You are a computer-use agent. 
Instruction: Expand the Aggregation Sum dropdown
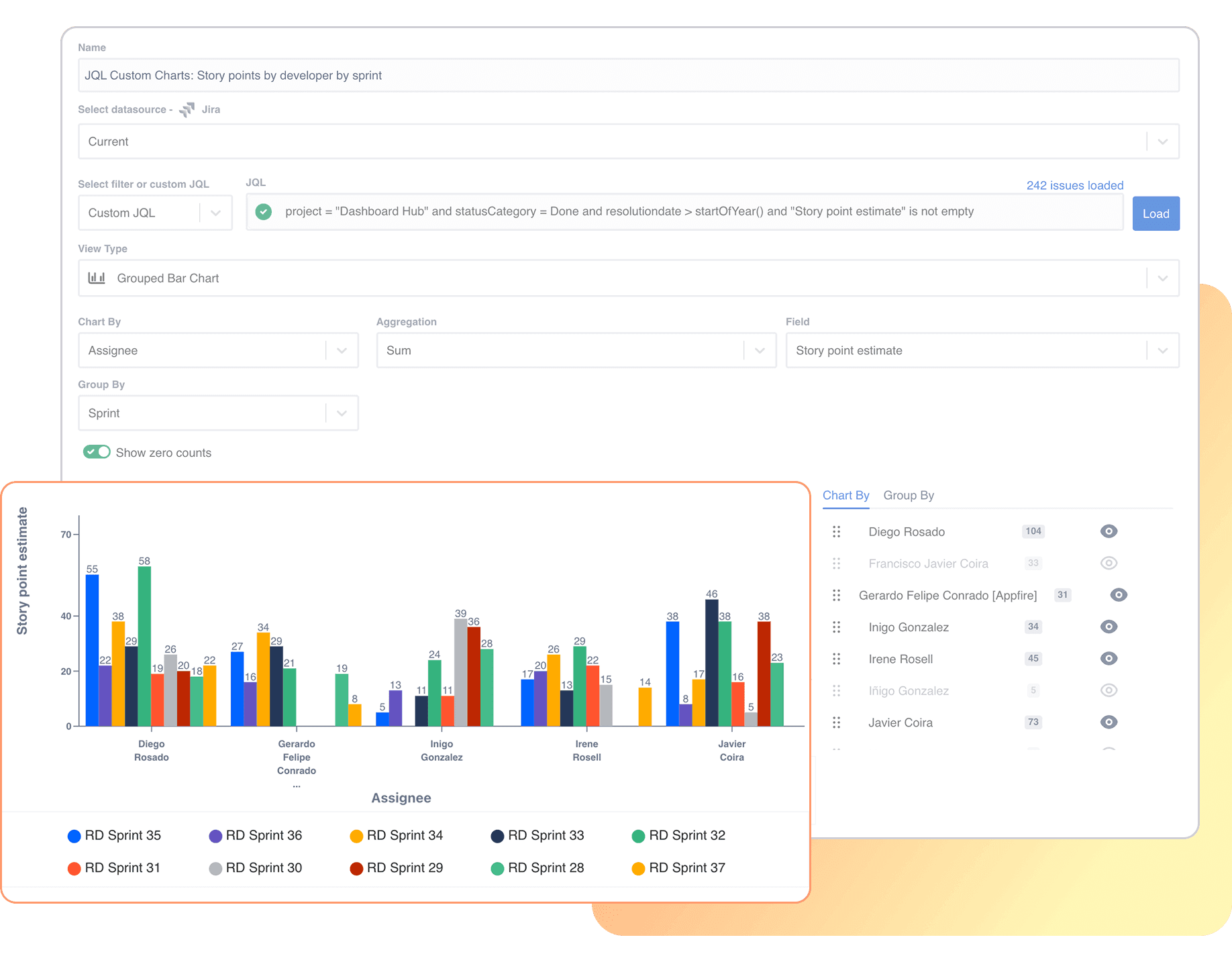760,350
